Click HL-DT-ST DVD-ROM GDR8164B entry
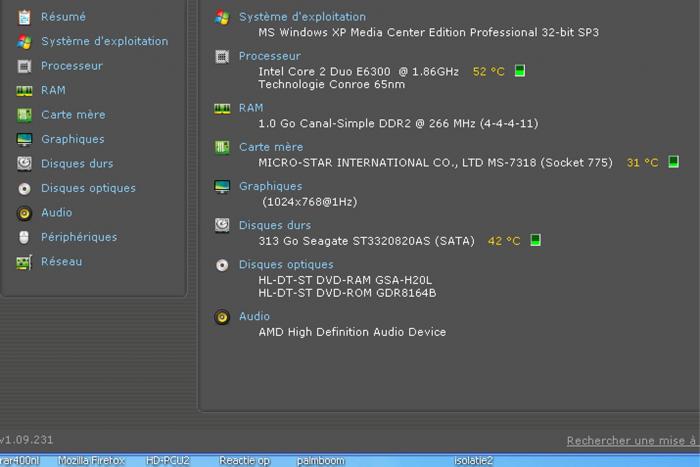The width and height of the screenshot is (700, 467). coord(347,293)
